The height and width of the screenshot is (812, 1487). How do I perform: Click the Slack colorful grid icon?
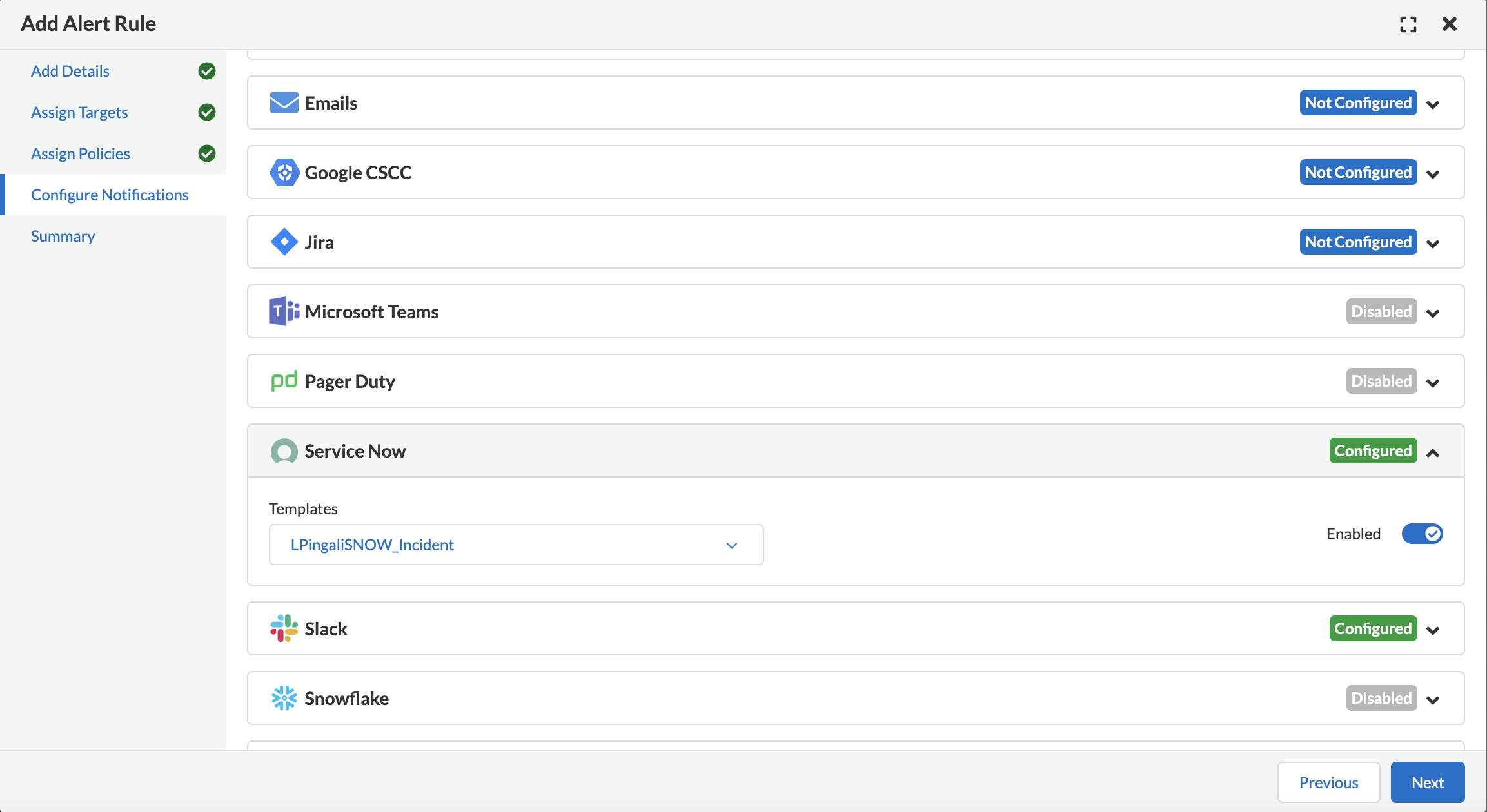283,629
